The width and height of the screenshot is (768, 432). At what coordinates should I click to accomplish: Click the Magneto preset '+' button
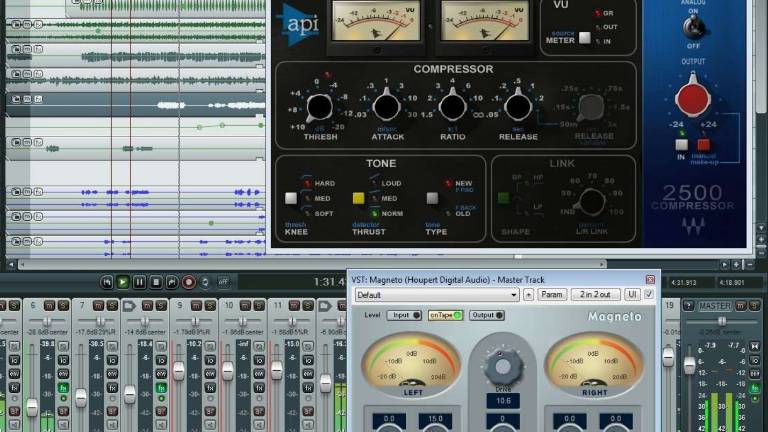click(x=528, y=295)
